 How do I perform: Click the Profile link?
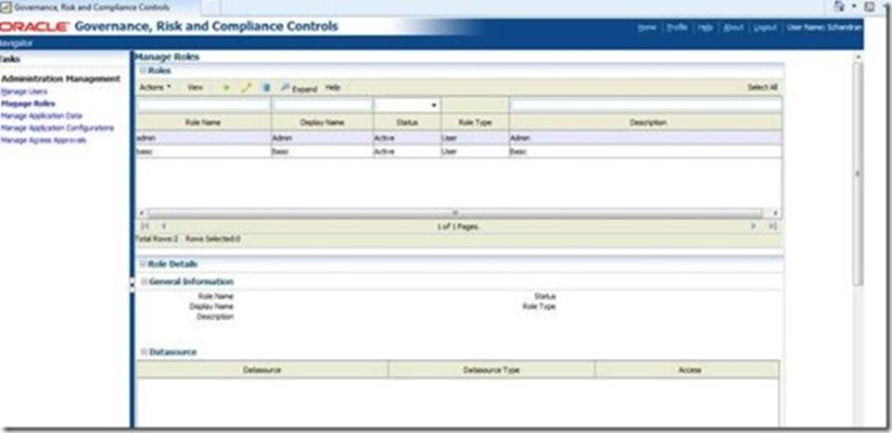click(677, 27)
